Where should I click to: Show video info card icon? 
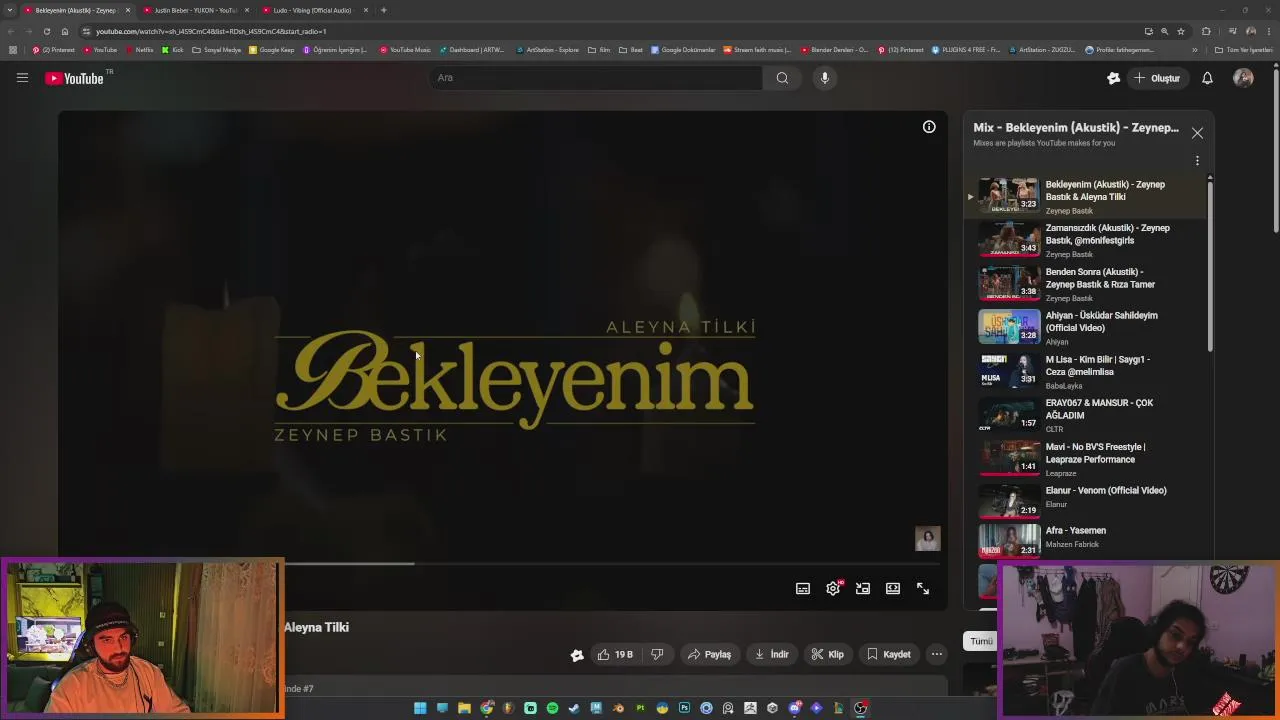point(929,127)
